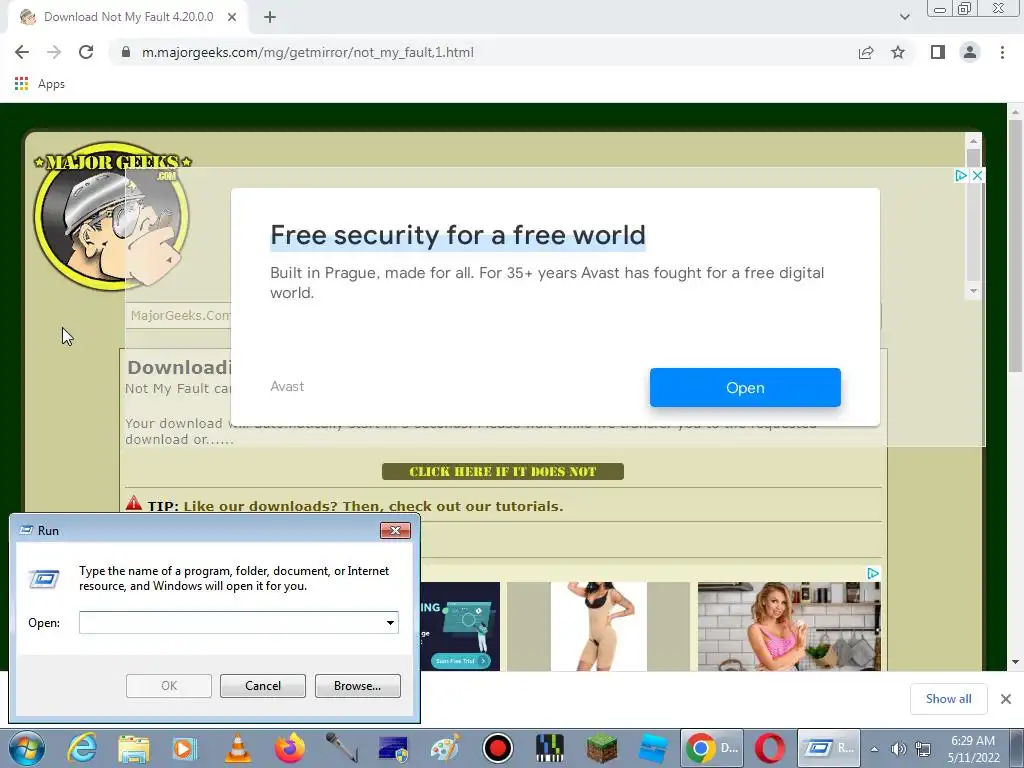Reload the MajorGeeks page
The image size is (1024, 768).
86,52
